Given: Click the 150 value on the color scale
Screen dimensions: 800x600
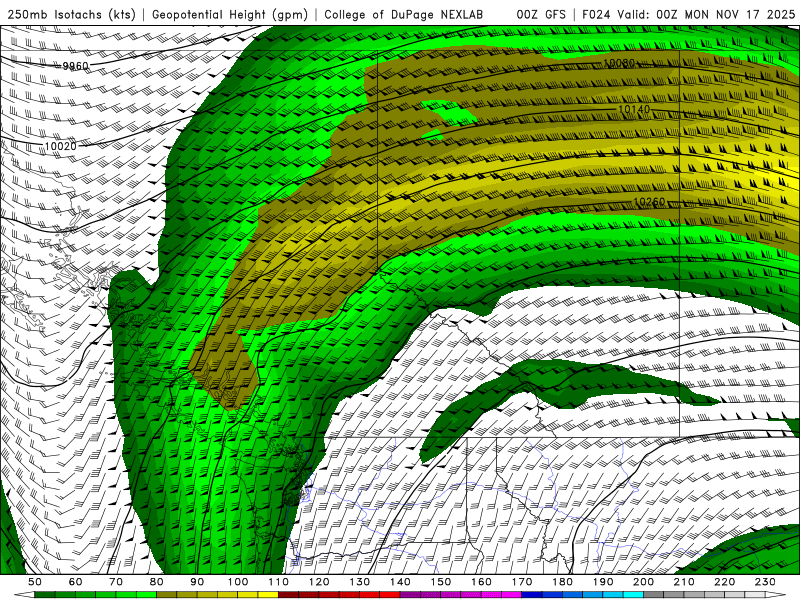Looking at the screenshot, I should click(x=441, y=582).
